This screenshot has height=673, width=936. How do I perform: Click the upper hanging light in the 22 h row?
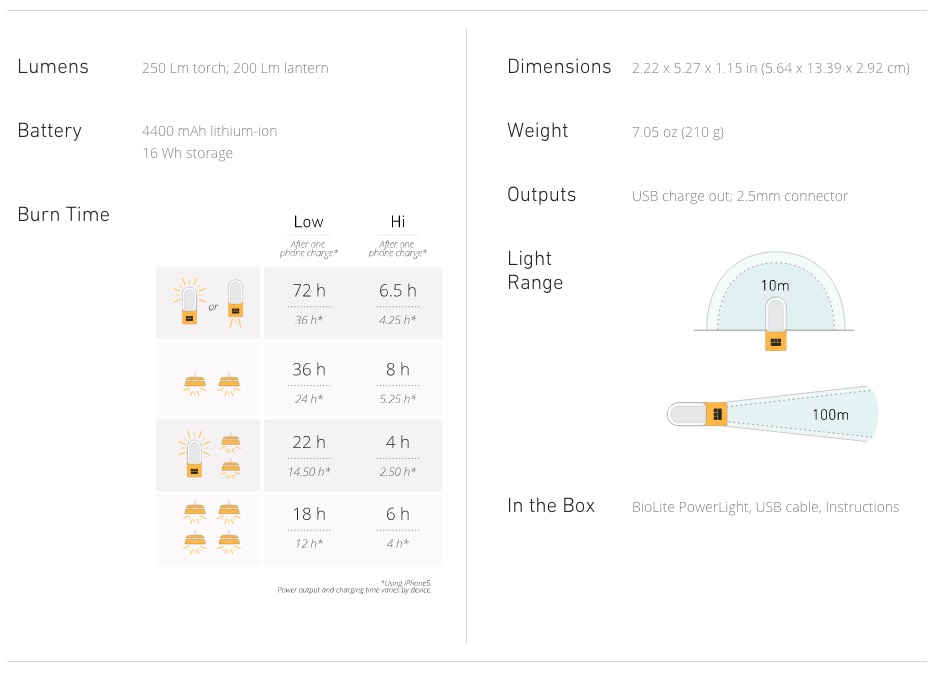(x=230, y=442)
